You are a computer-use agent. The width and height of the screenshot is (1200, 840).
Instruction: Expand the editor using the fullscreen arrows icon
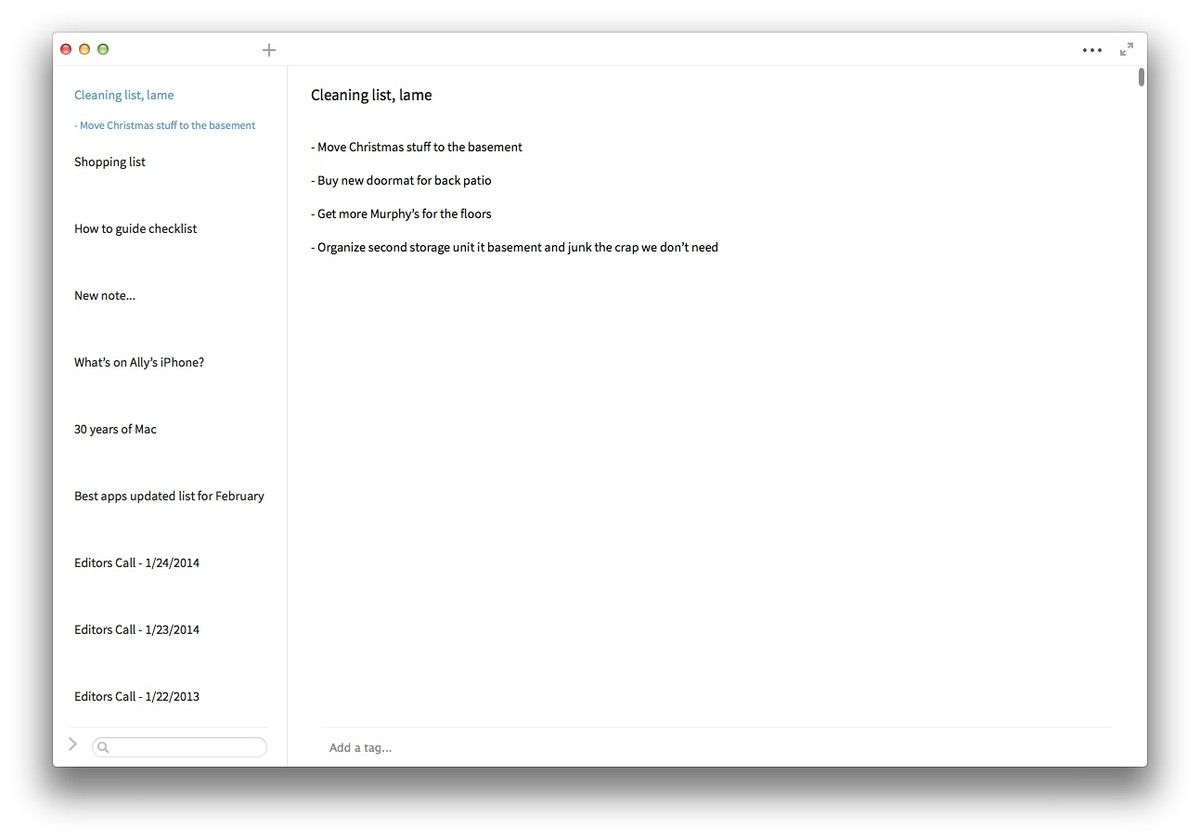click(x=1127, y=48)
